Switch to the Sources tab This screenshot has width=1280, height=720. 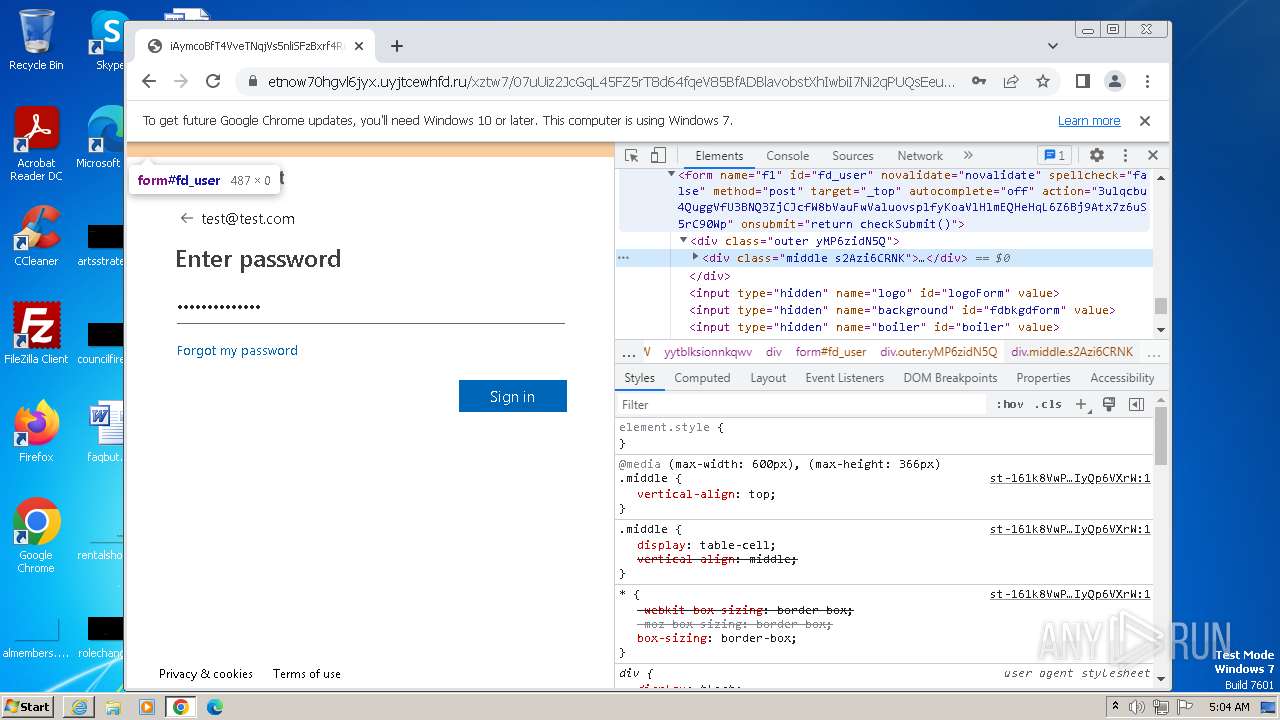(853, 156)
